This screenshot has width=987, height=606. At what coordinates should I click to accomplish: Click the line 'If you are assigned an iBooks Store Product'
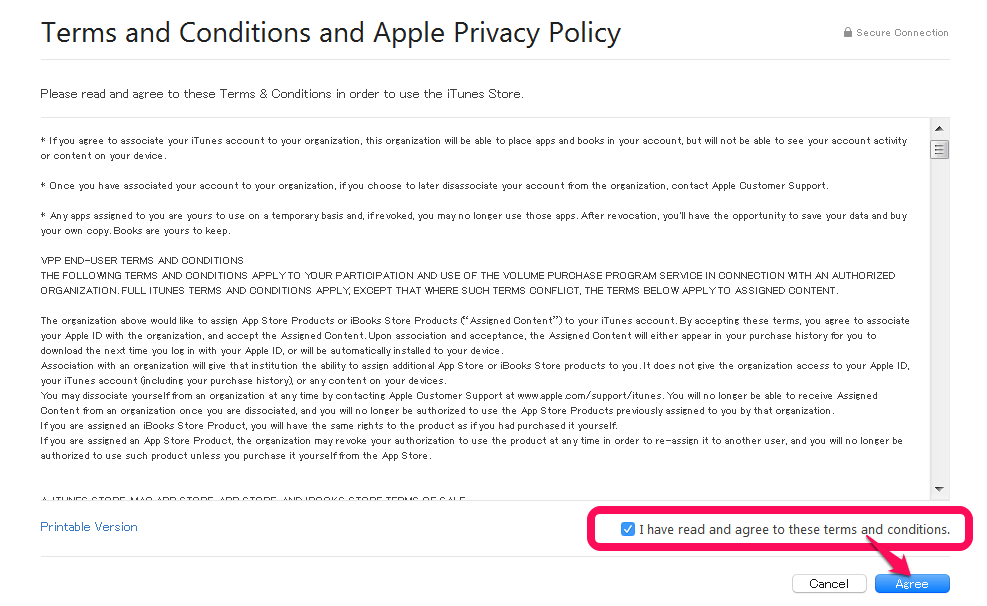pyautogui.click(x=328, y=426)
